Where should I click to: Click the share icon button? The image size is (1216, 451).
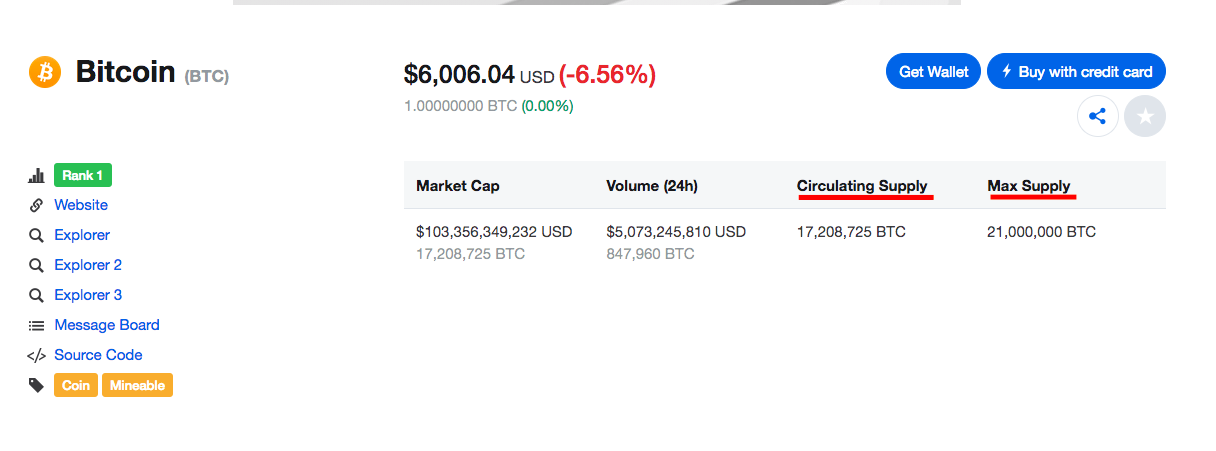[1097, 117]
